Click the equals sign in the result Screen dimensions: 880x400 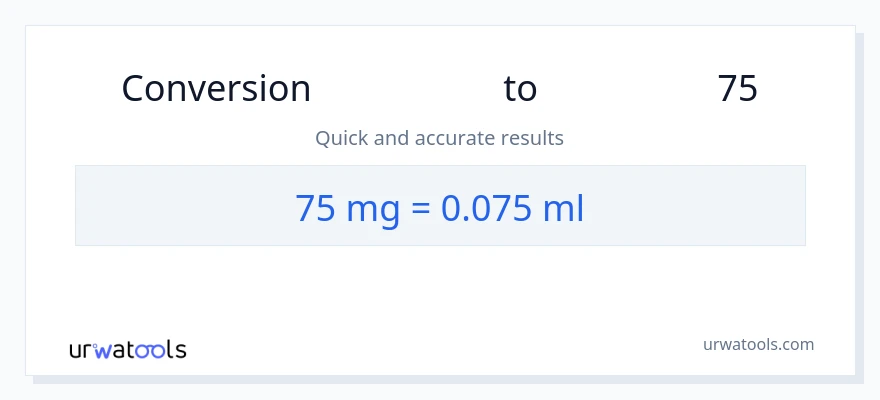[x=419, y=207]
